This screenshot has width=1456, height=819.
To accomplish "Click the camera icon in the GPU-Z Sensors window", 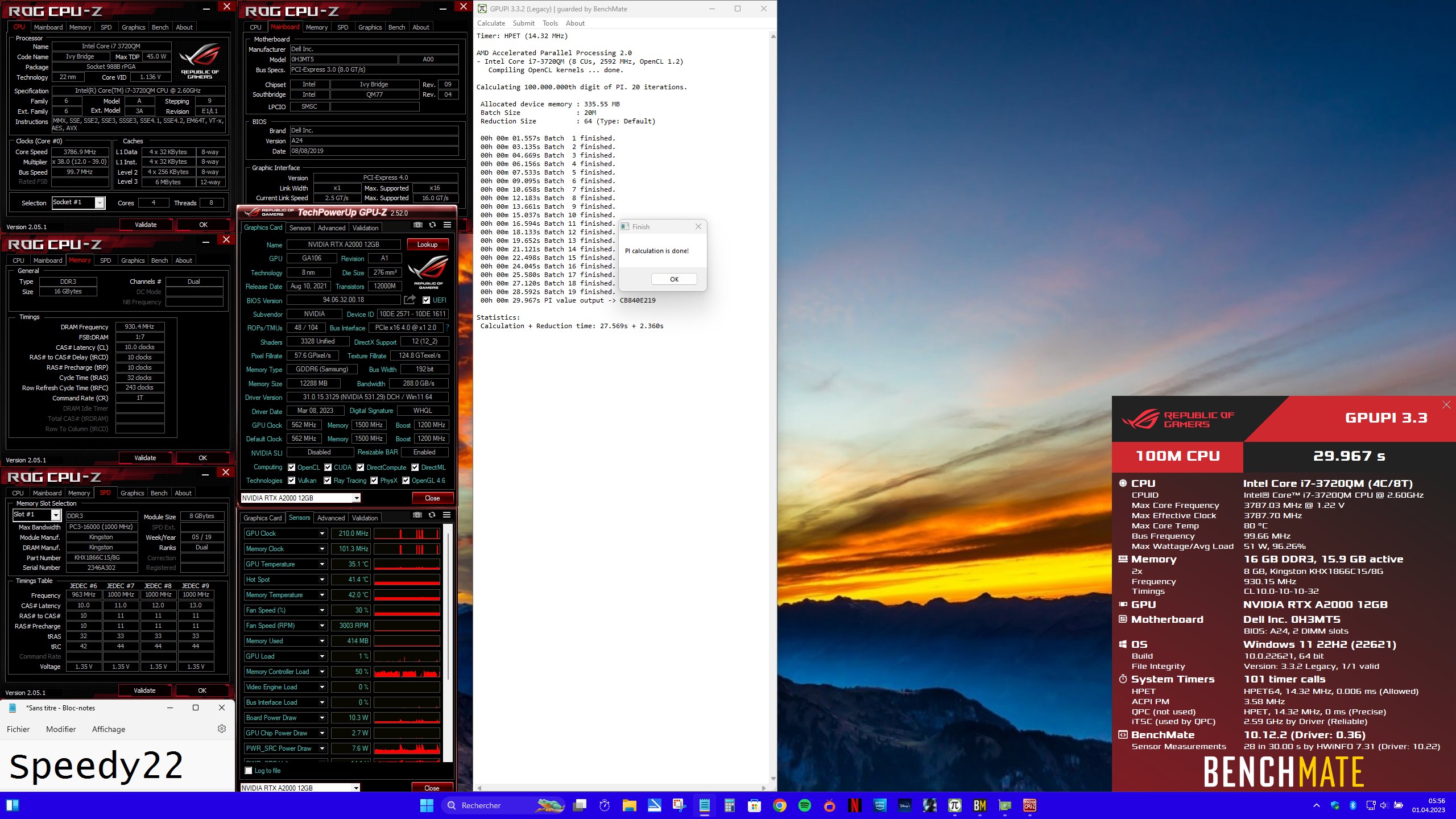I will (417, 515).
